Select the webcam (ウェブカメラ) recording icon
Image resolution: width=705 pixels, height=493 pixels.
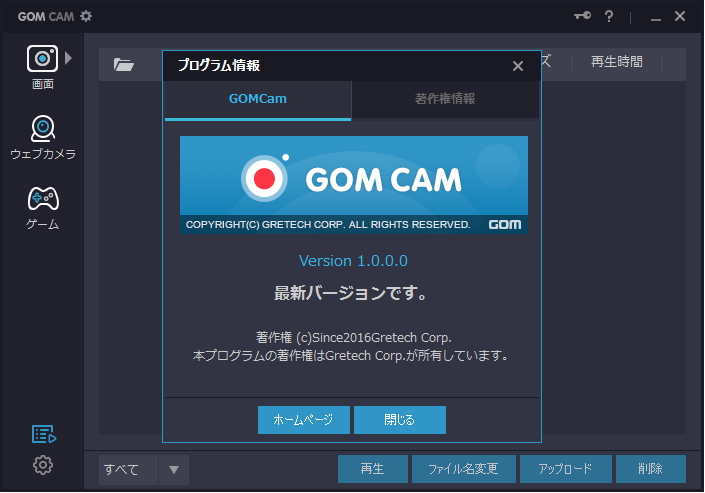43,129
